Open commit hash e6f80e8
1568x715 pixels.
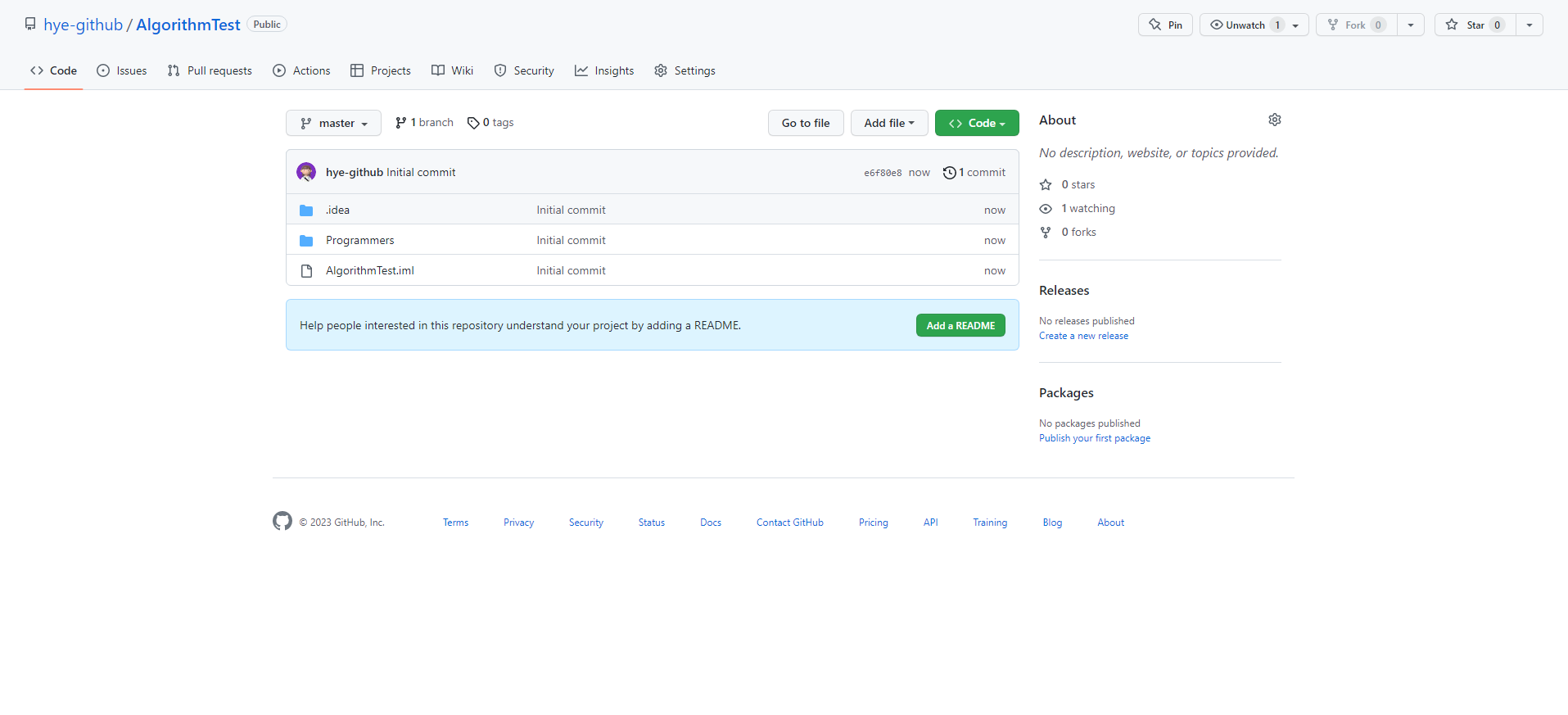[883, 173]
